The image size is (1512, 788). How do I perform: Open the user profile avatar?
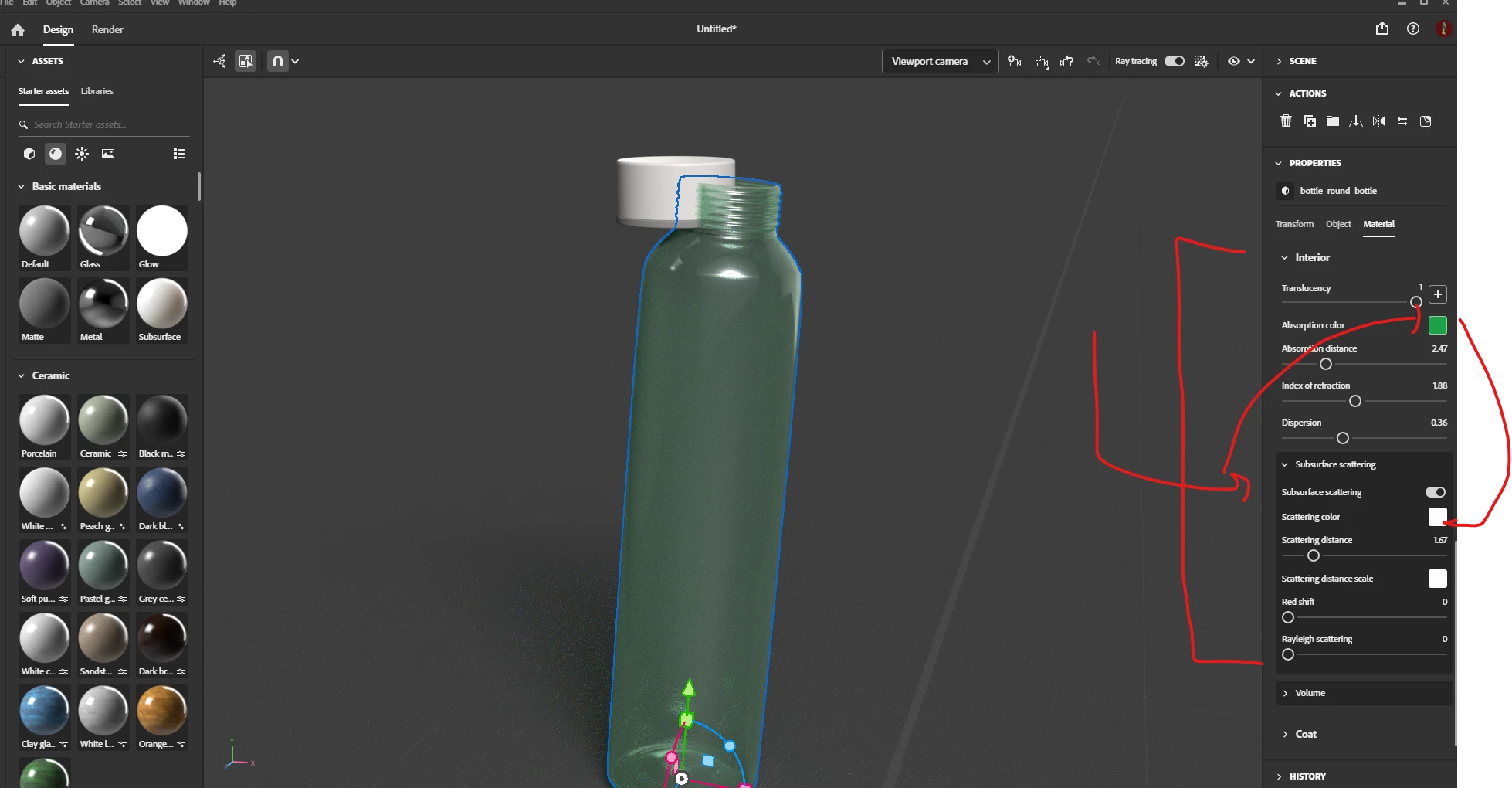coord(1443,29)
